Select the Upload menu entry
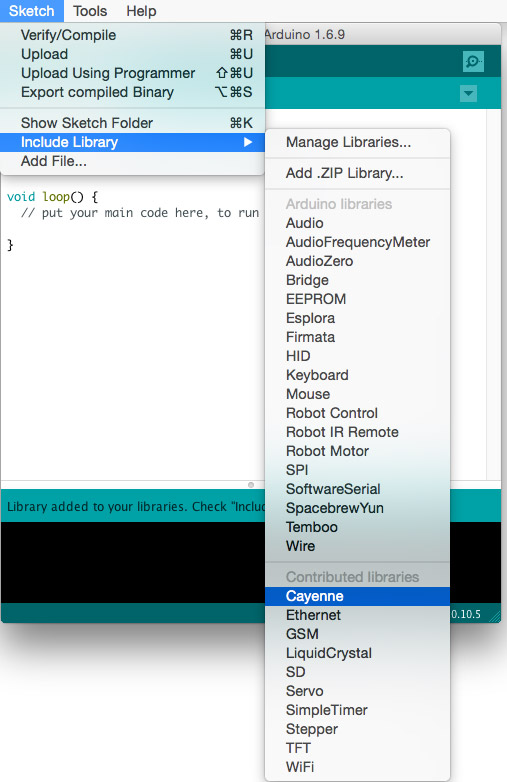Image resolution: width=507 pixels, height=782 pixels. tap(132, 54)
